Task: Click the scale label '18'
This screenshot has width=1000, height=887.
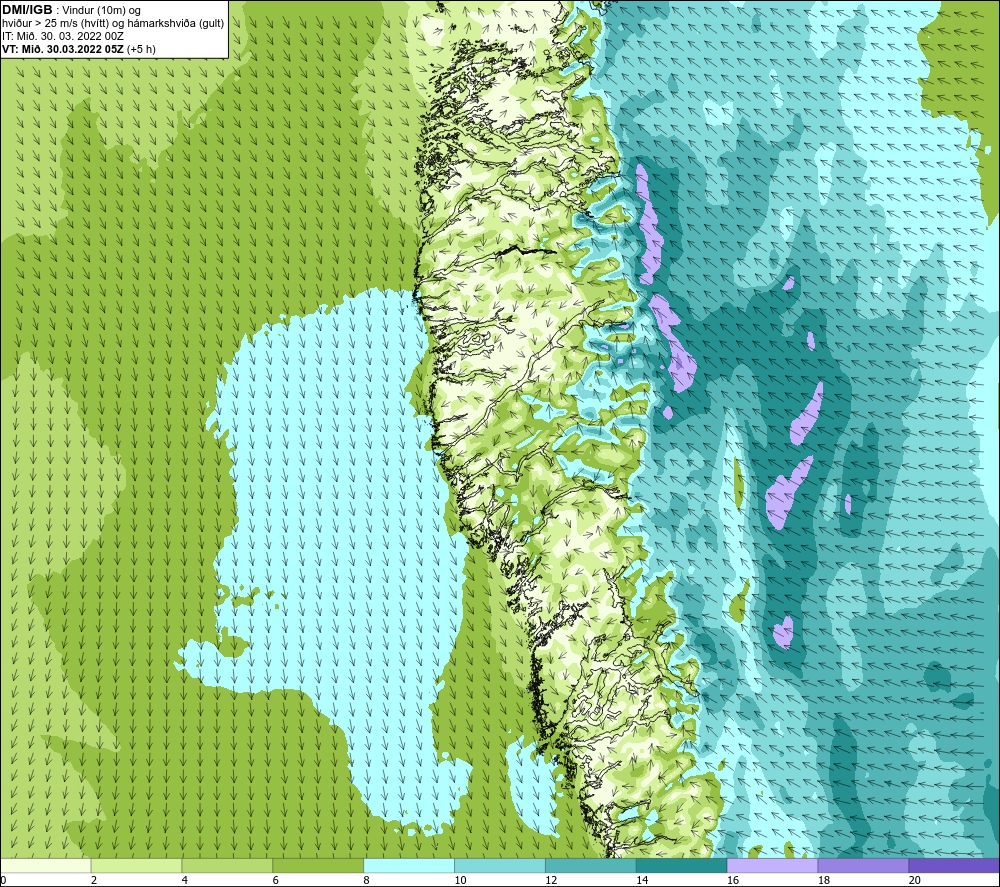Action: [x=823, y=880]
